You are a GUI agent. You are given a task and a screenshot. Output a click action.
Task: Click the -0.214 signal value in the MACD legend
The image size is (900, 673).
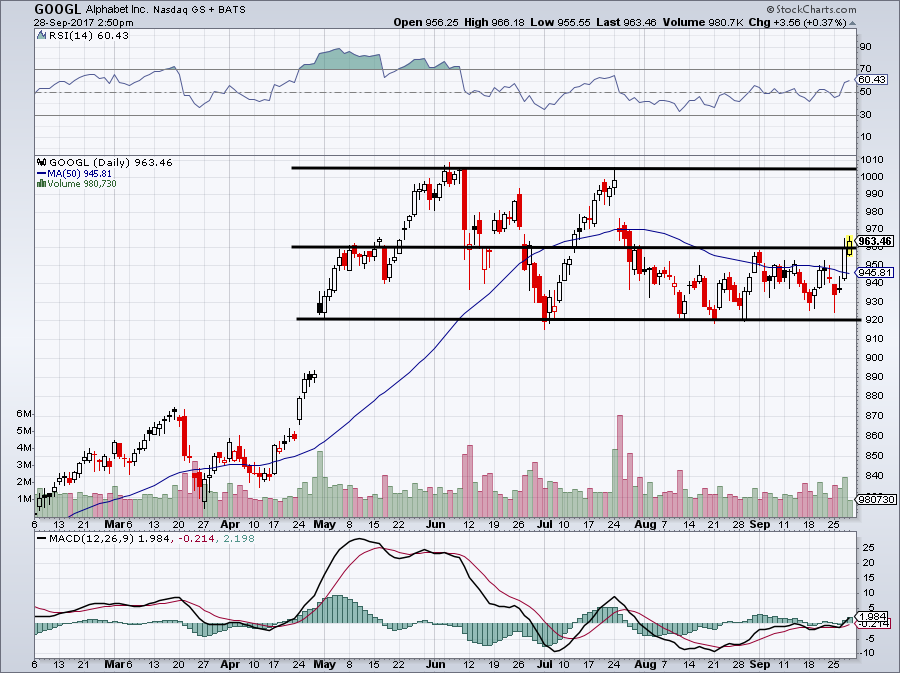click(196, 539)
